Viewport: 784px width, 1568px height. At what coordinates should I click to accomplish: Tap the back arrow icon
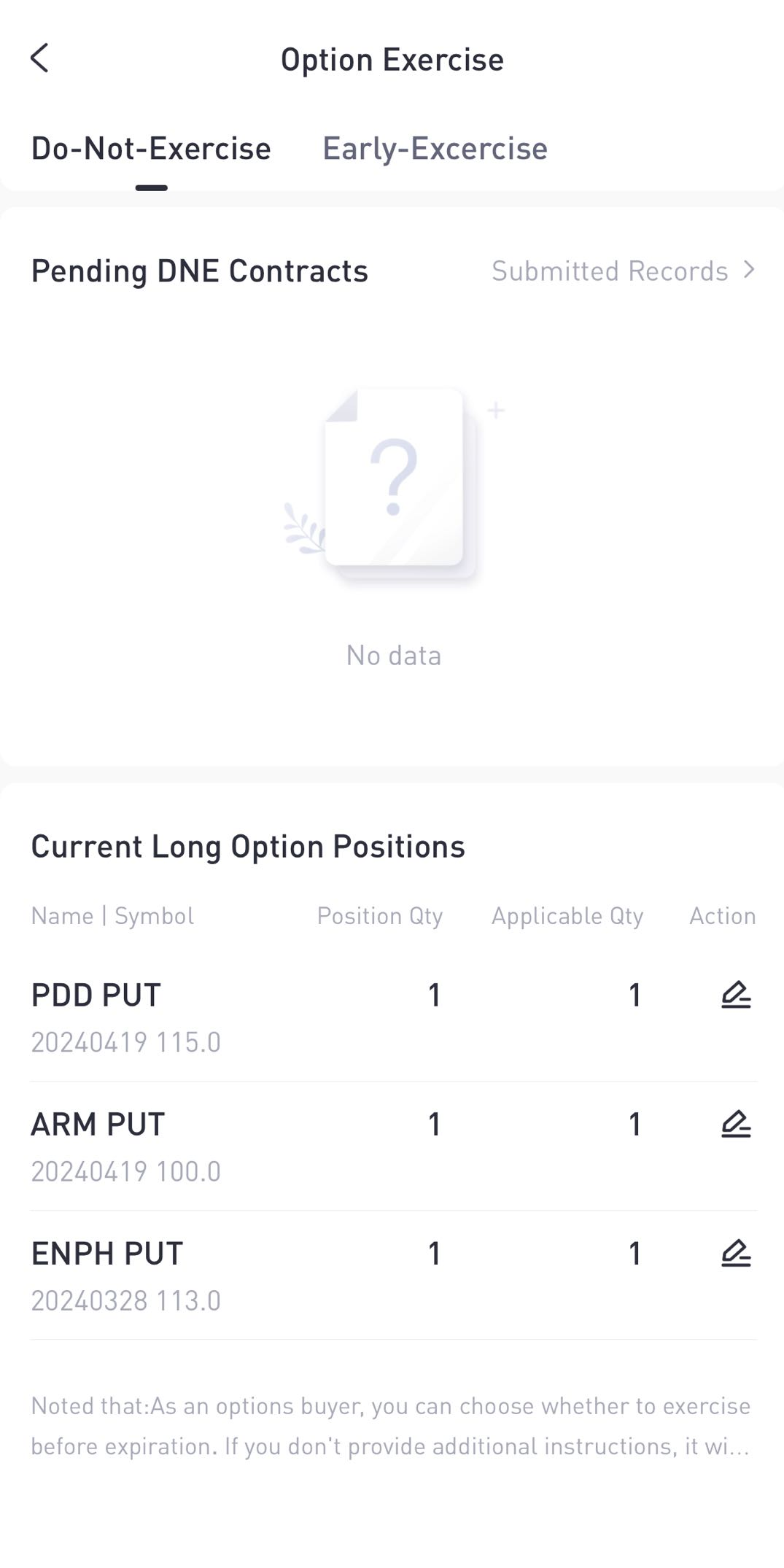(40, 58)
